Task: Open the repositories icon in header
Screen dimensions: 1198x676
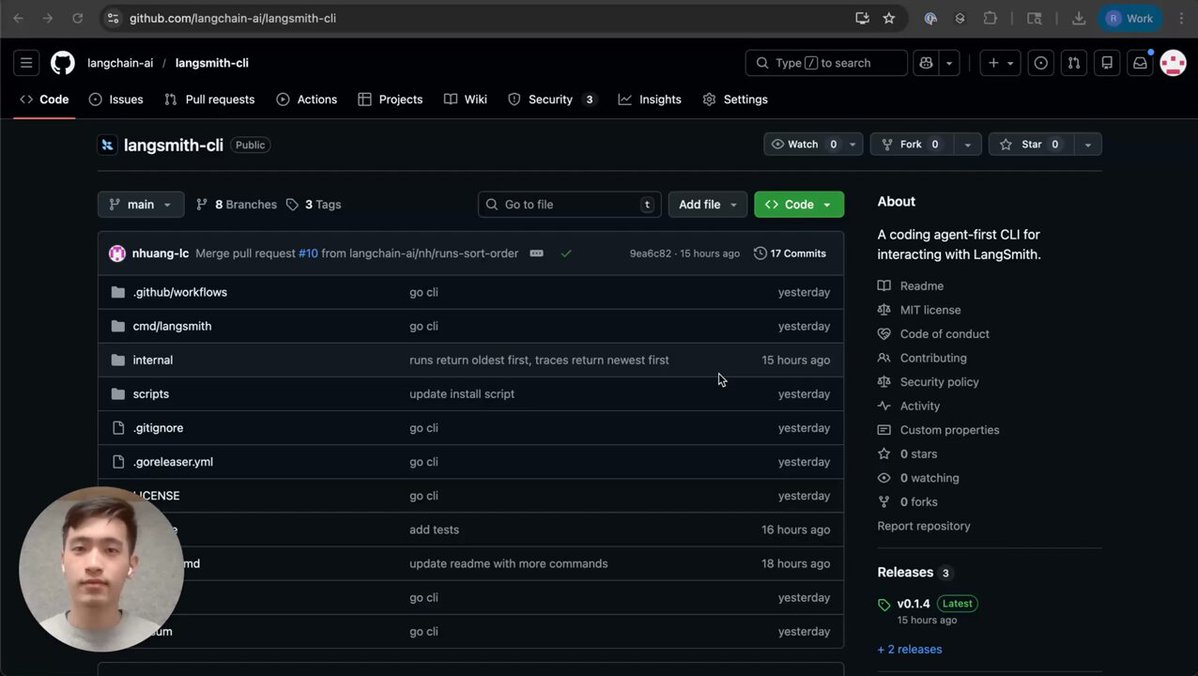Action: pos(1106,63)
